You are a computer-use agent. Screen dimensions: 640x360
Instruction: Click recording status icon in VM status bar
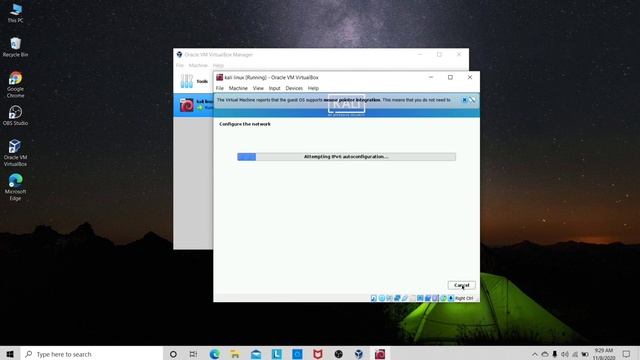click(428, 298)
